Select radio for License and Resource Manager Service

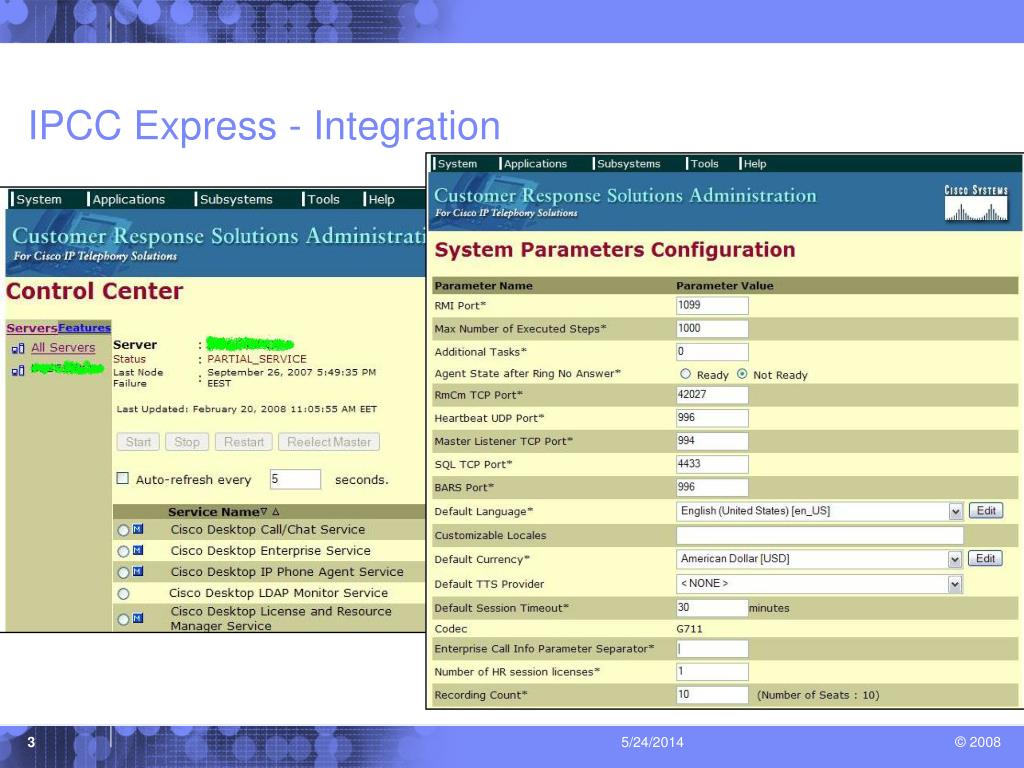point(123,619)
